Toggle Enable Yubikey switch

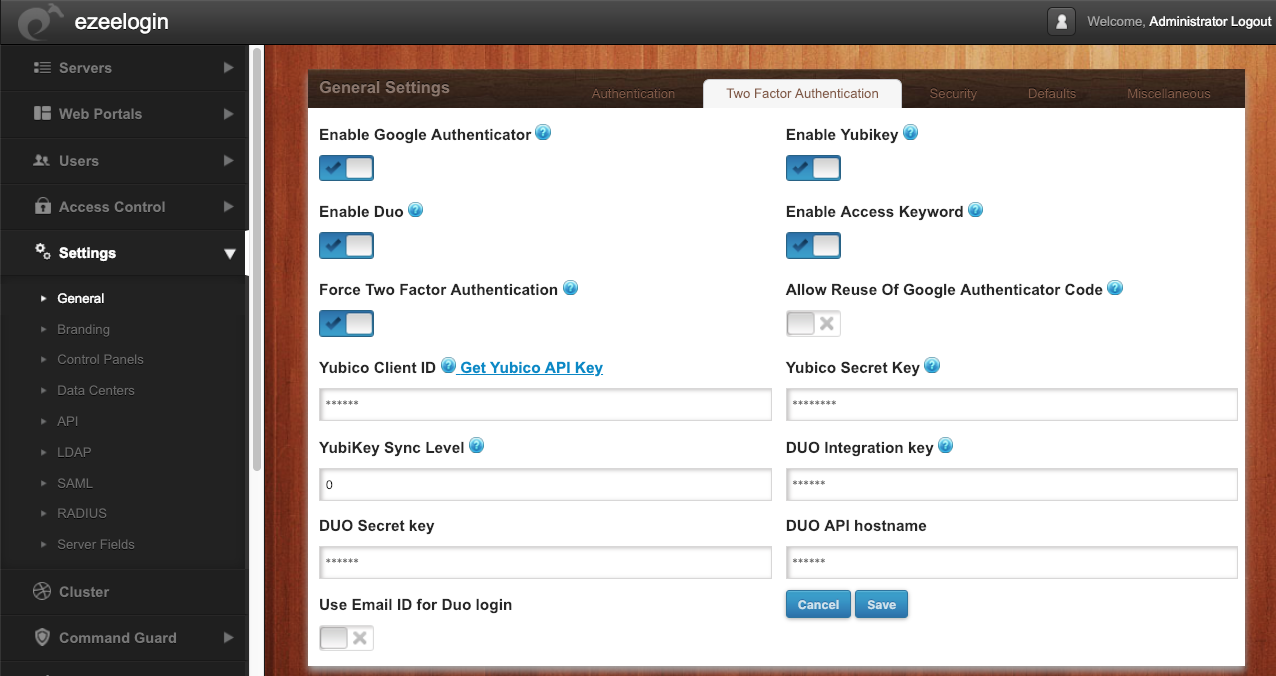click(x=813, y=168)
